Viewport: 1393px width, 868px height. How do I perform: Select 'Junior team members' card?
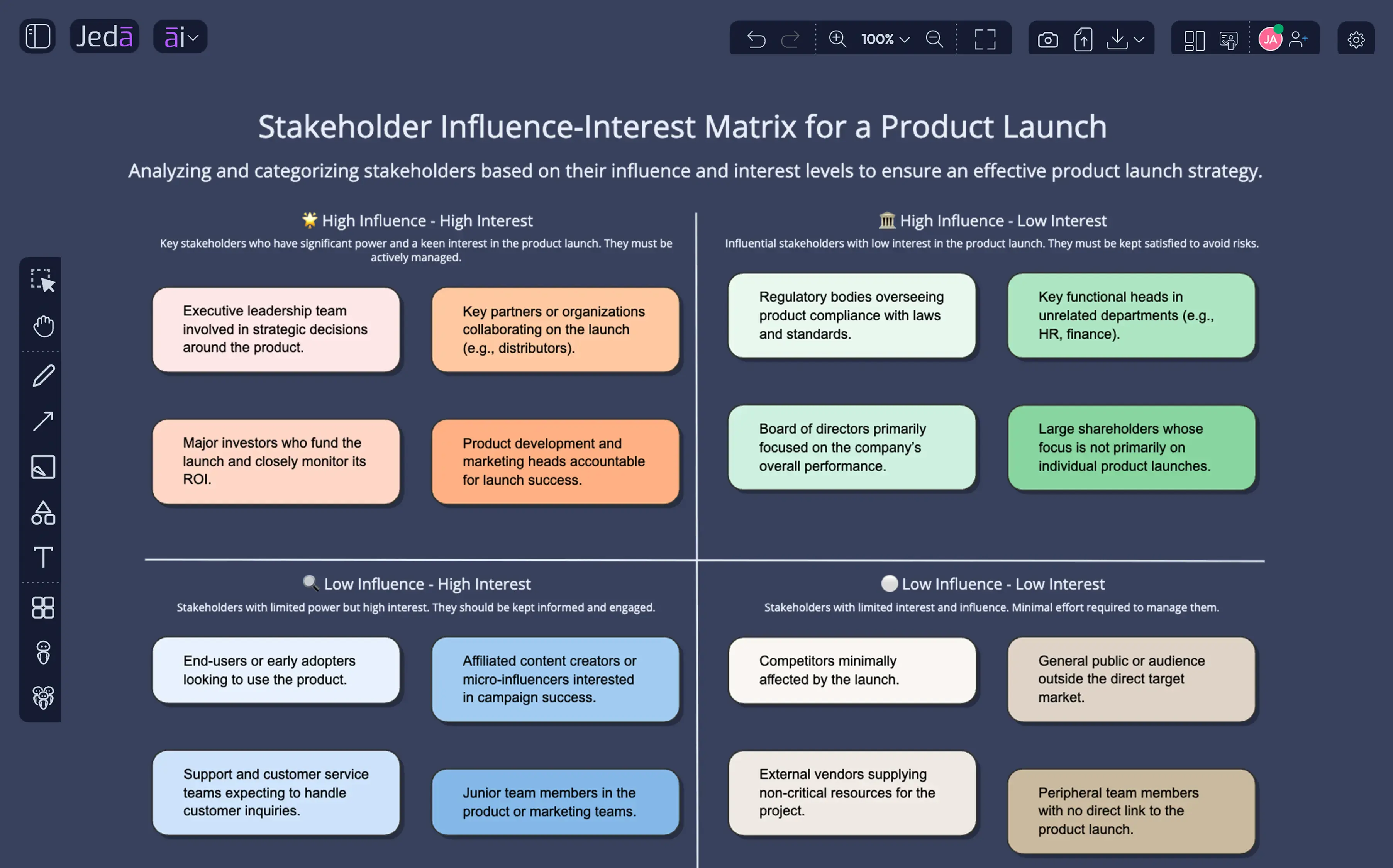point(555,802)
